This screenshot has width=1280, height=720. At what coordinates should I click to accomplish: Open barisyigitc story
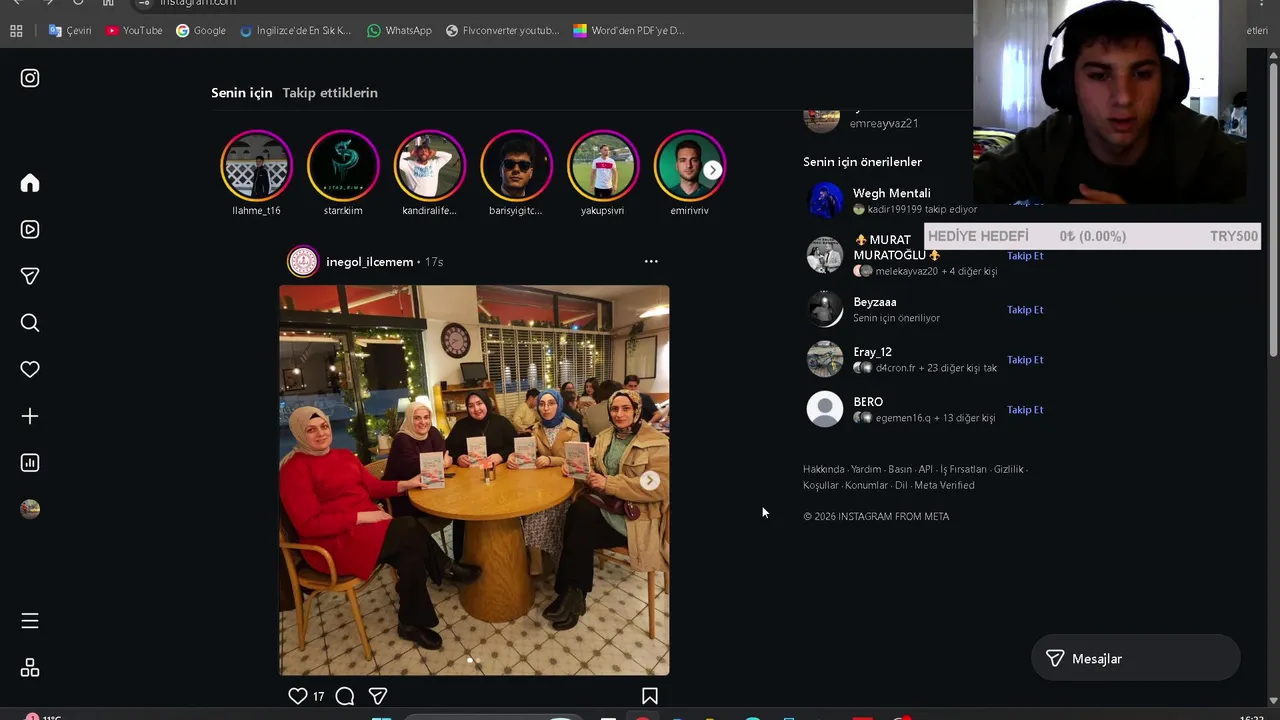pos(516,166)
